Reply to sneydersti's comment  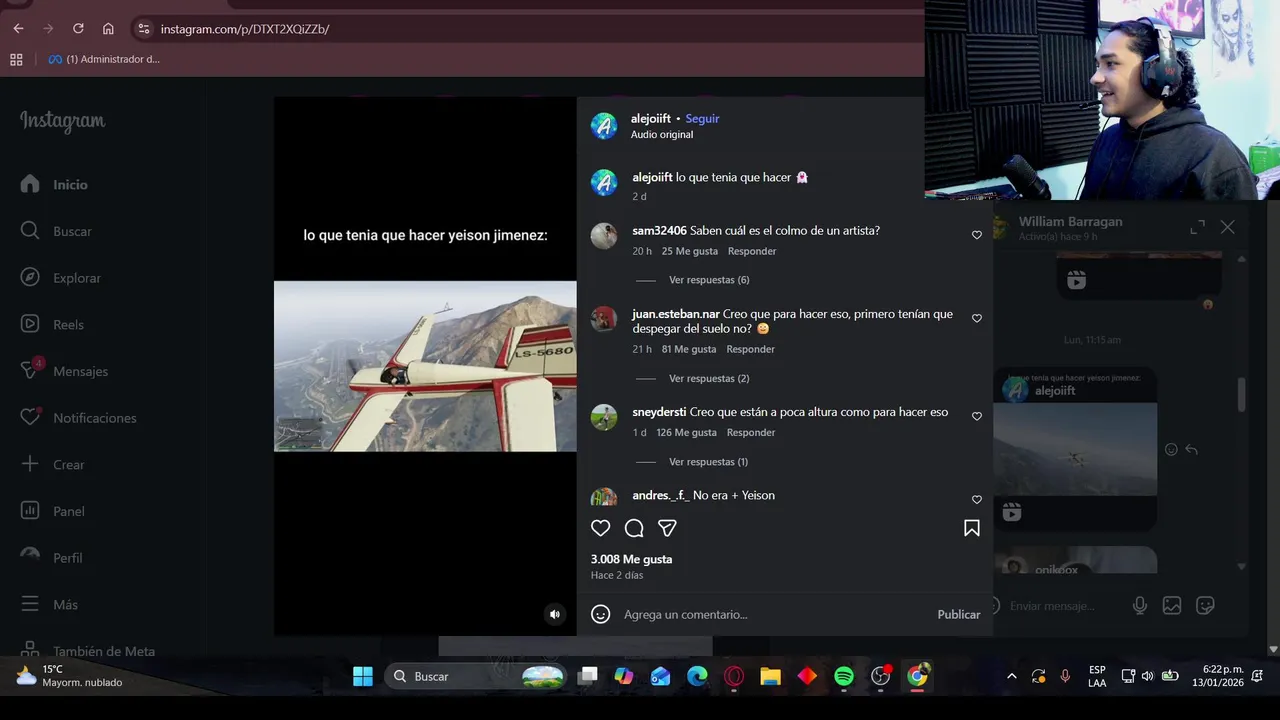[751, 432]
